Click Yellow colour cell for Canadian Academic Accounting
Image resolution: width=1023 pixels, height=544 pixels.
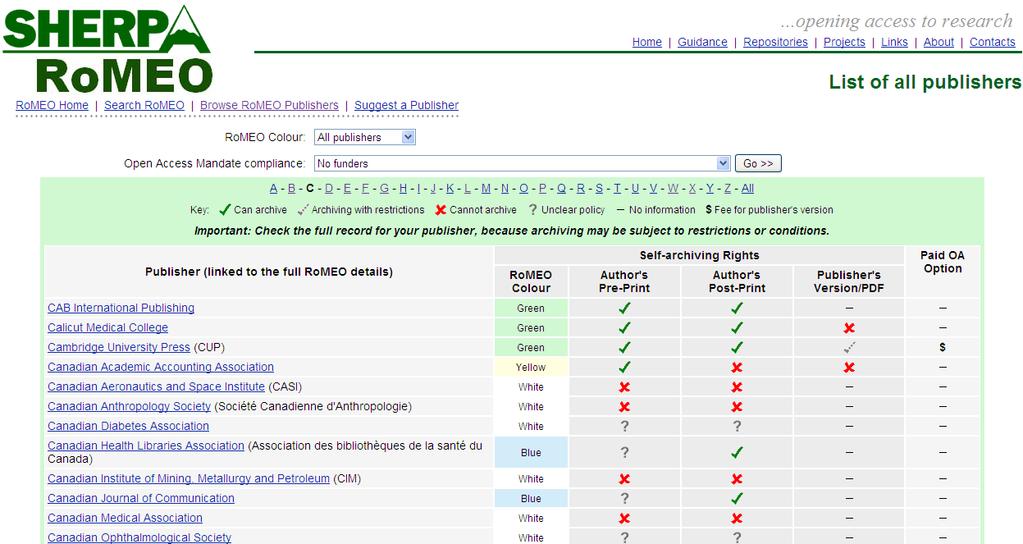tap(531, 367)
